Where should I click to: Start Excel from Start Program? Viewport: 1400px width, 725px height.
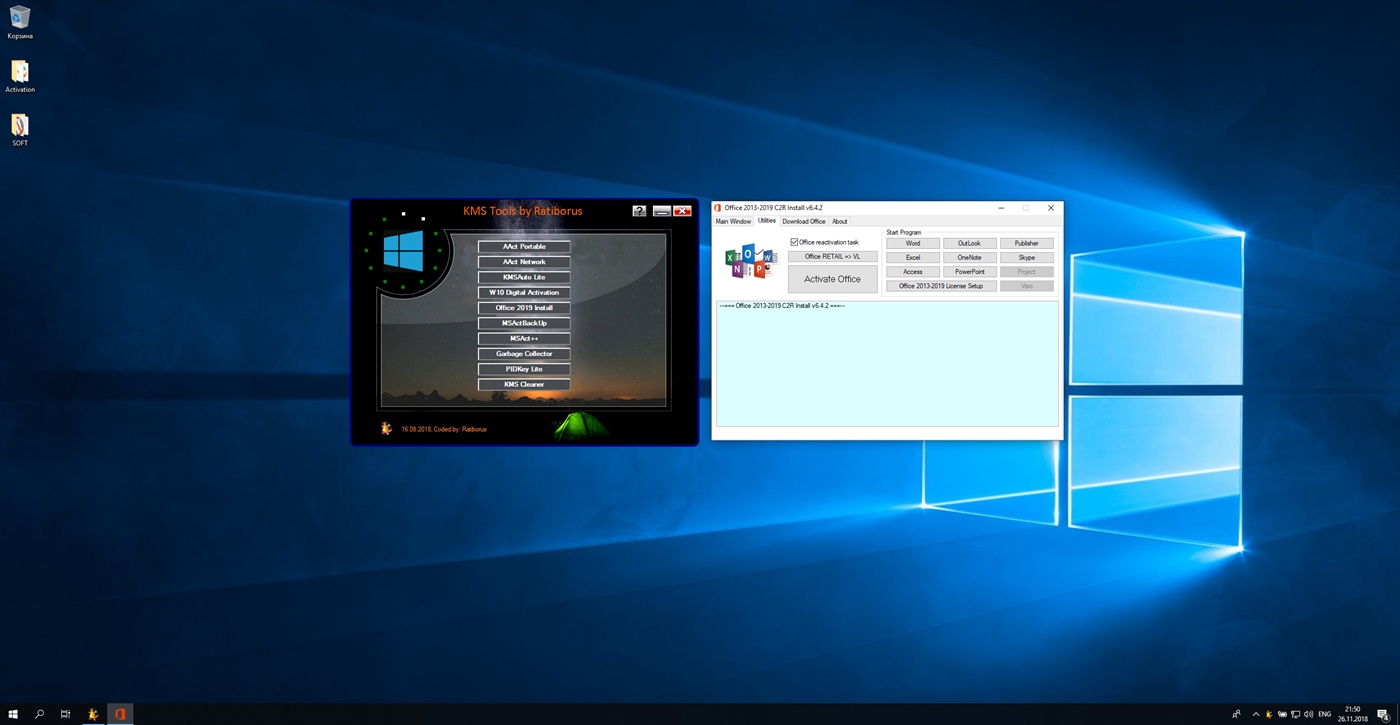tap(913, 257)
